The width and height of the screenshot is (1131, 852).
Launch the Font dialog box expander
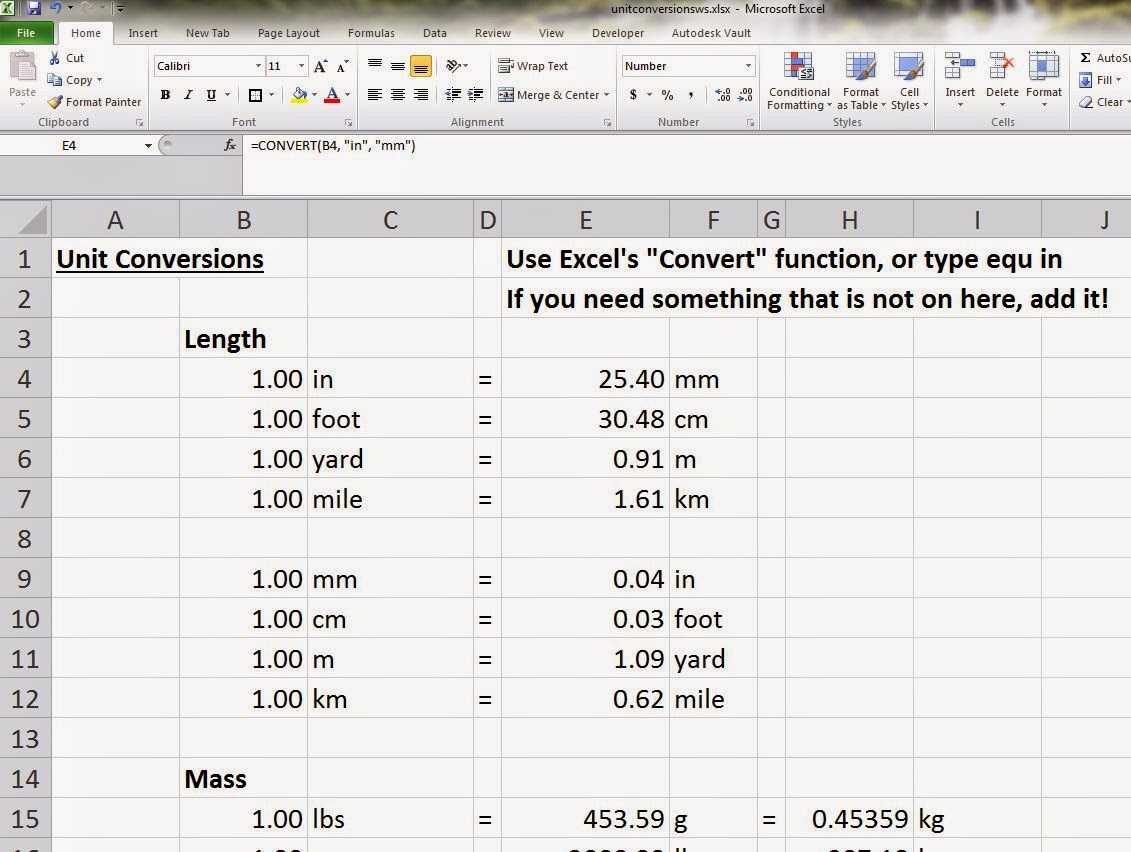tap(348, 123)
